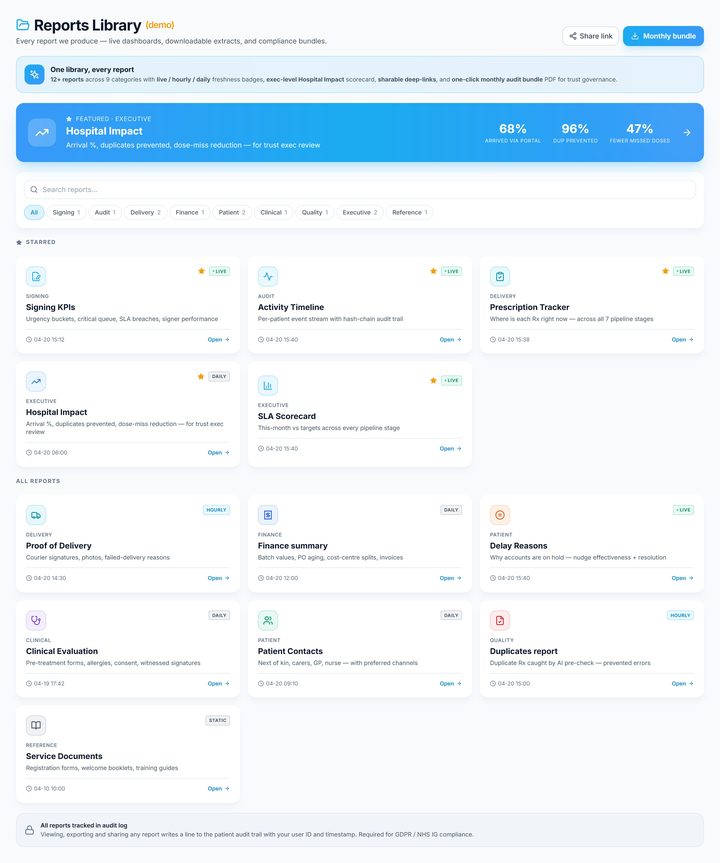
Task: Filter reports by Signing category
Action: click(66, 212)
